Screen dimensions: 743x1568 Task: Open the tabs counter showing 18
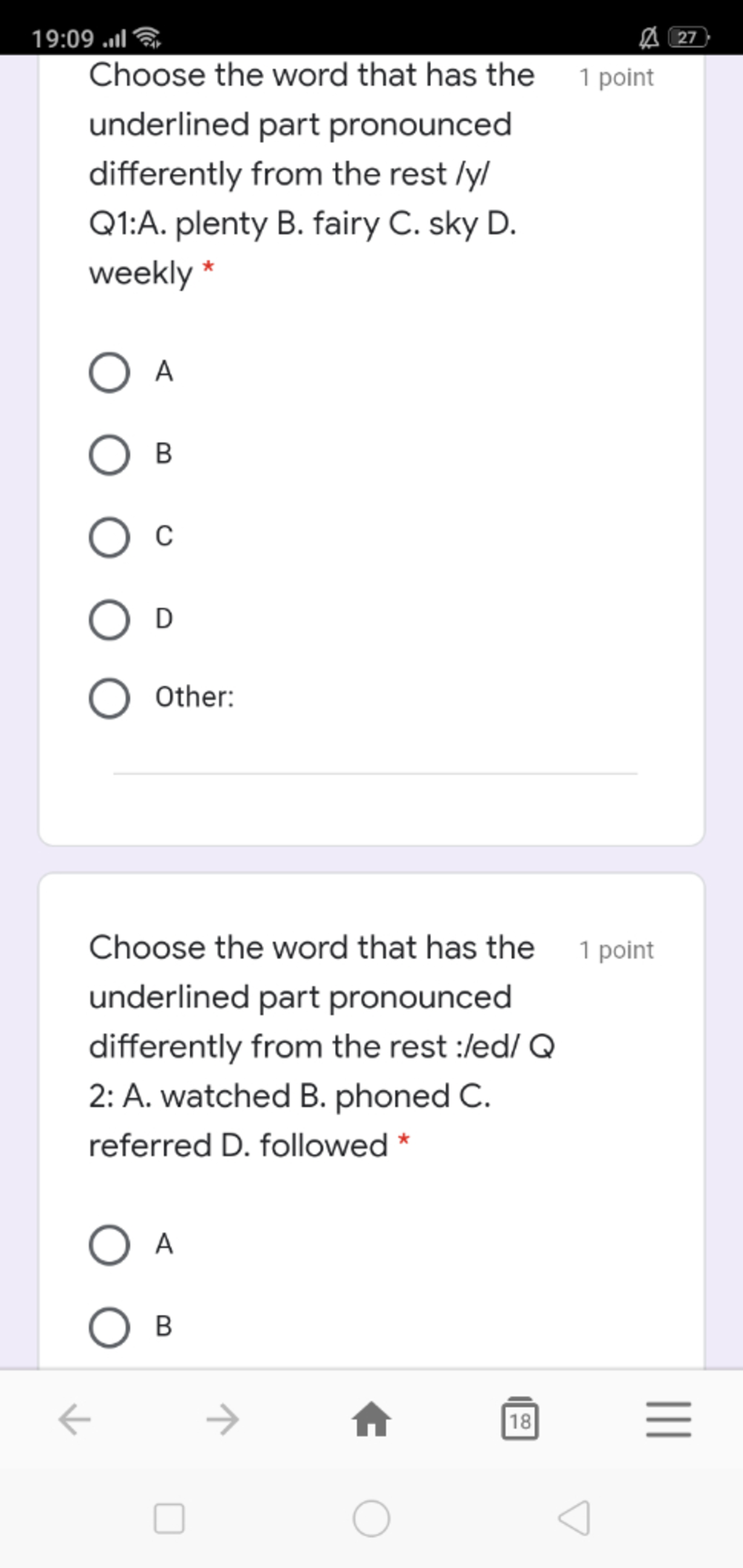tap(520, 1418)
